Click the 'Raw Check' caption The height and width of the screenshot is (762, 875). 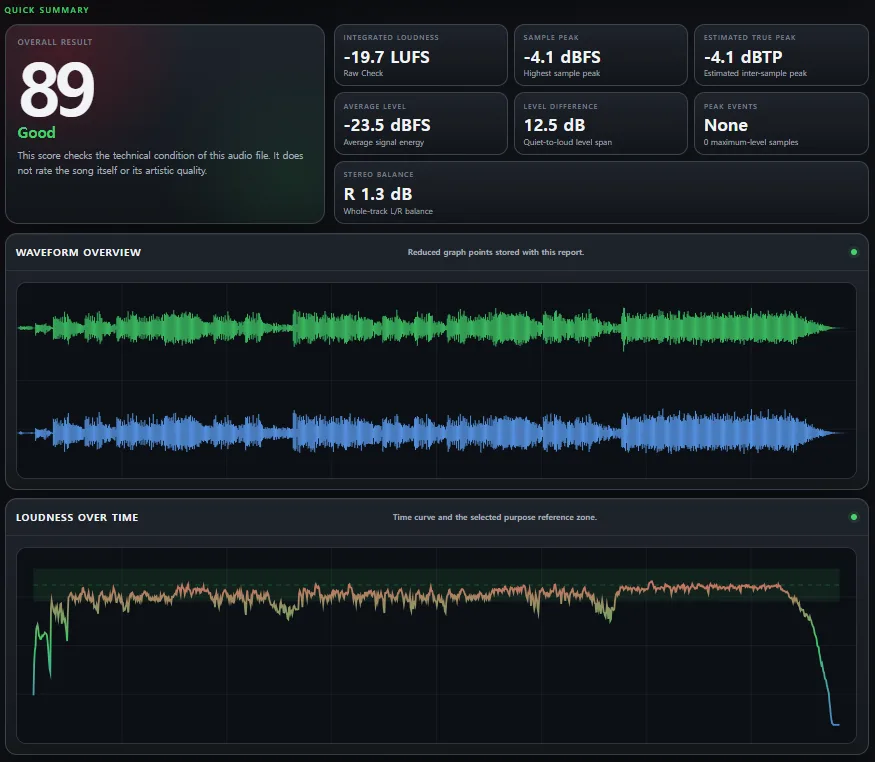(x=363, y=73)
